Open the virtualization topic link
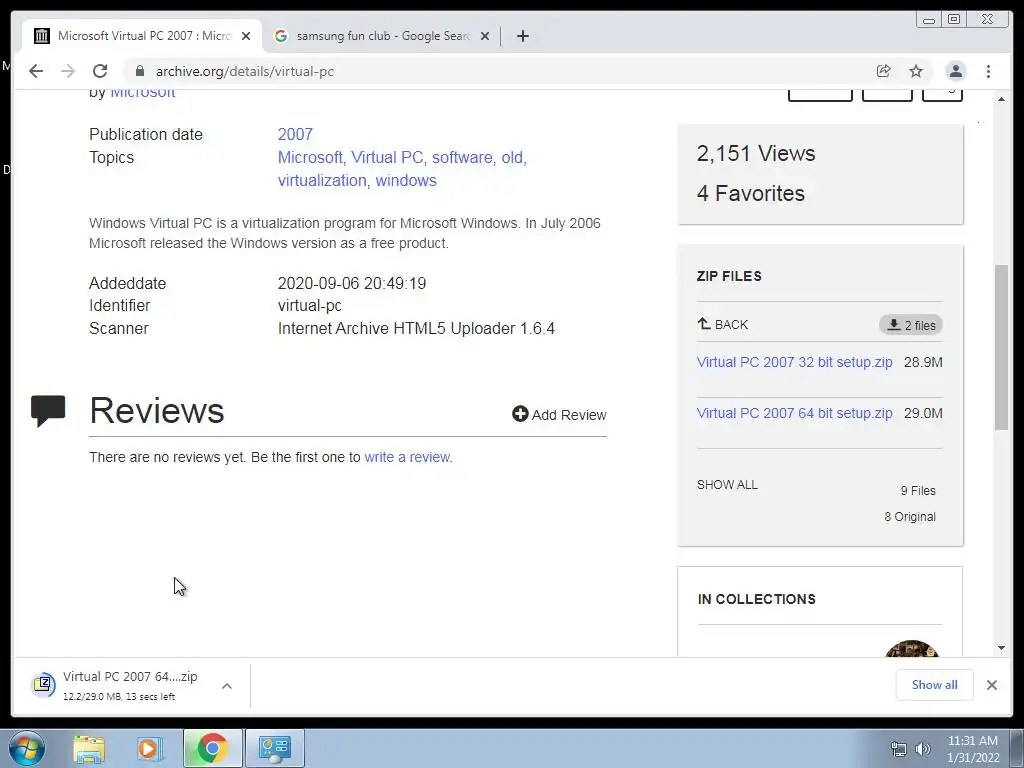The height and width of the screenshot is (768, 1024). pyautogui.click(x=322, y=180)
